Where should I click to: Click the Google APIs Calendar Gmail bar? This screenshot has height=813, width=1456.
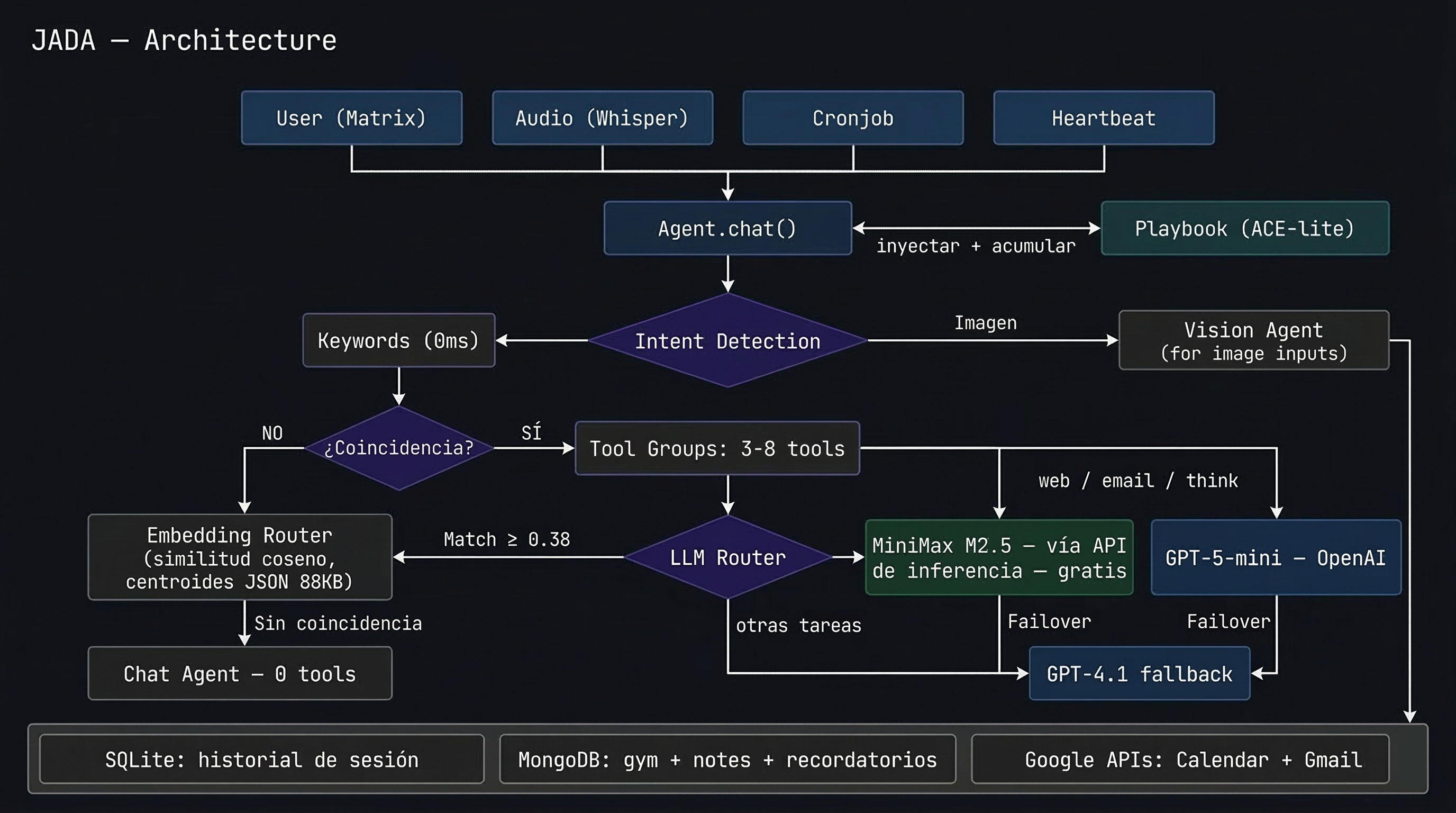[1180, 760]
